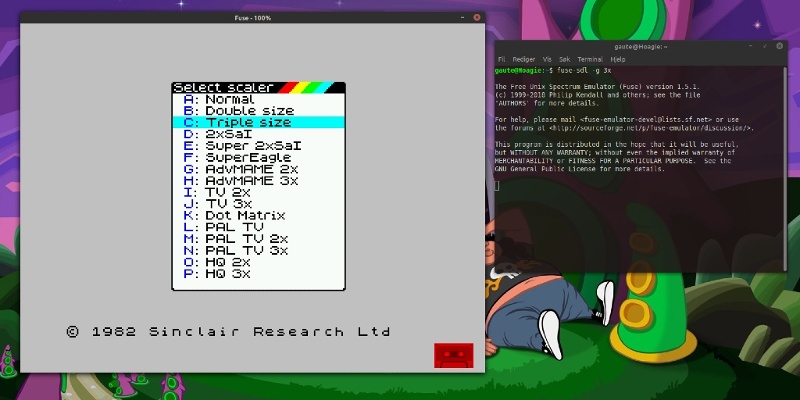Pick the highlighted Triple size entry

(x=259, y=122)
